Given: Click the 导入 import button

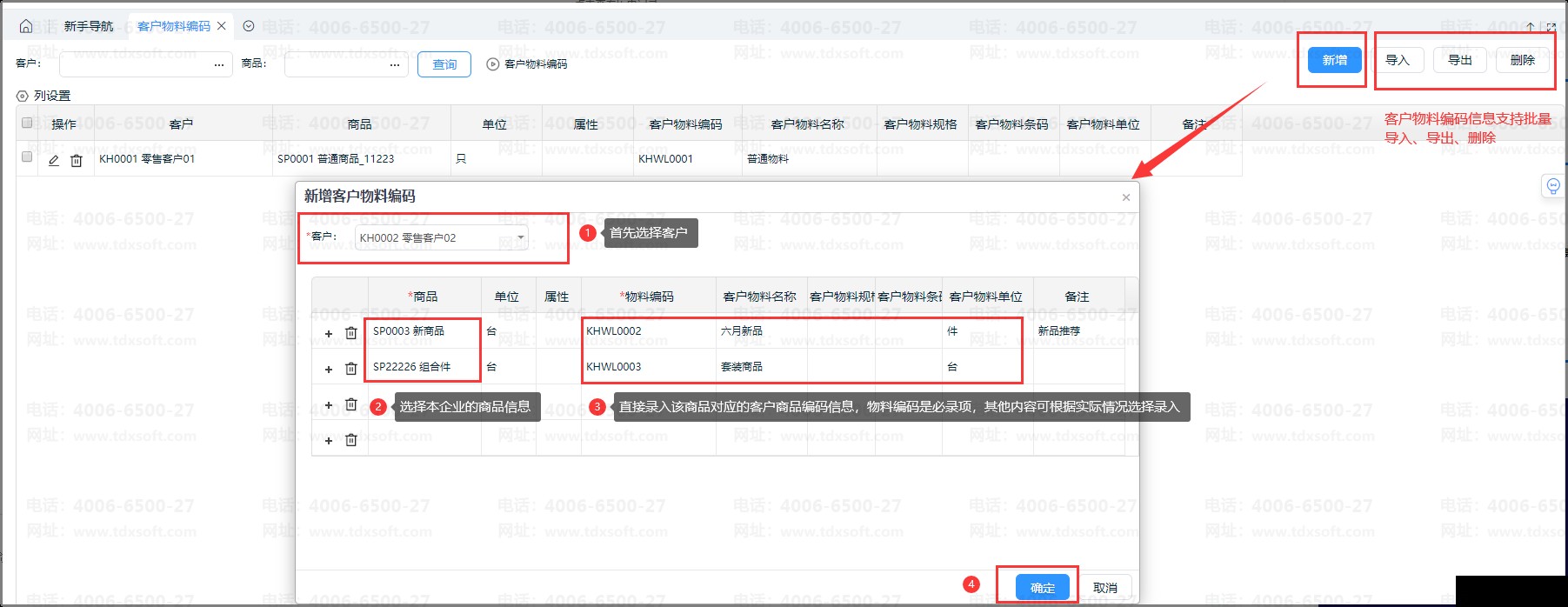Looking at the screenshot, I should pos(1398,60).
